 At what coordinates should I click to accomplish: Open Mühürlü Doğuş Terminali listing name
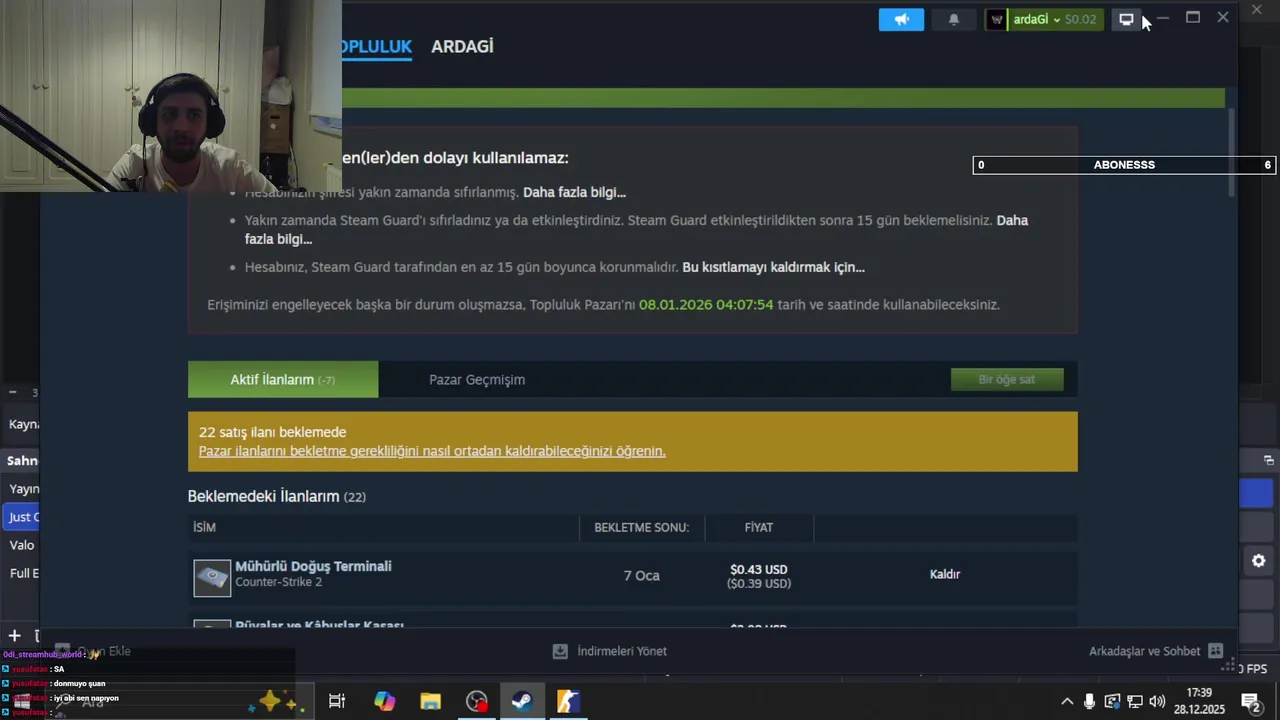[313, 566]
